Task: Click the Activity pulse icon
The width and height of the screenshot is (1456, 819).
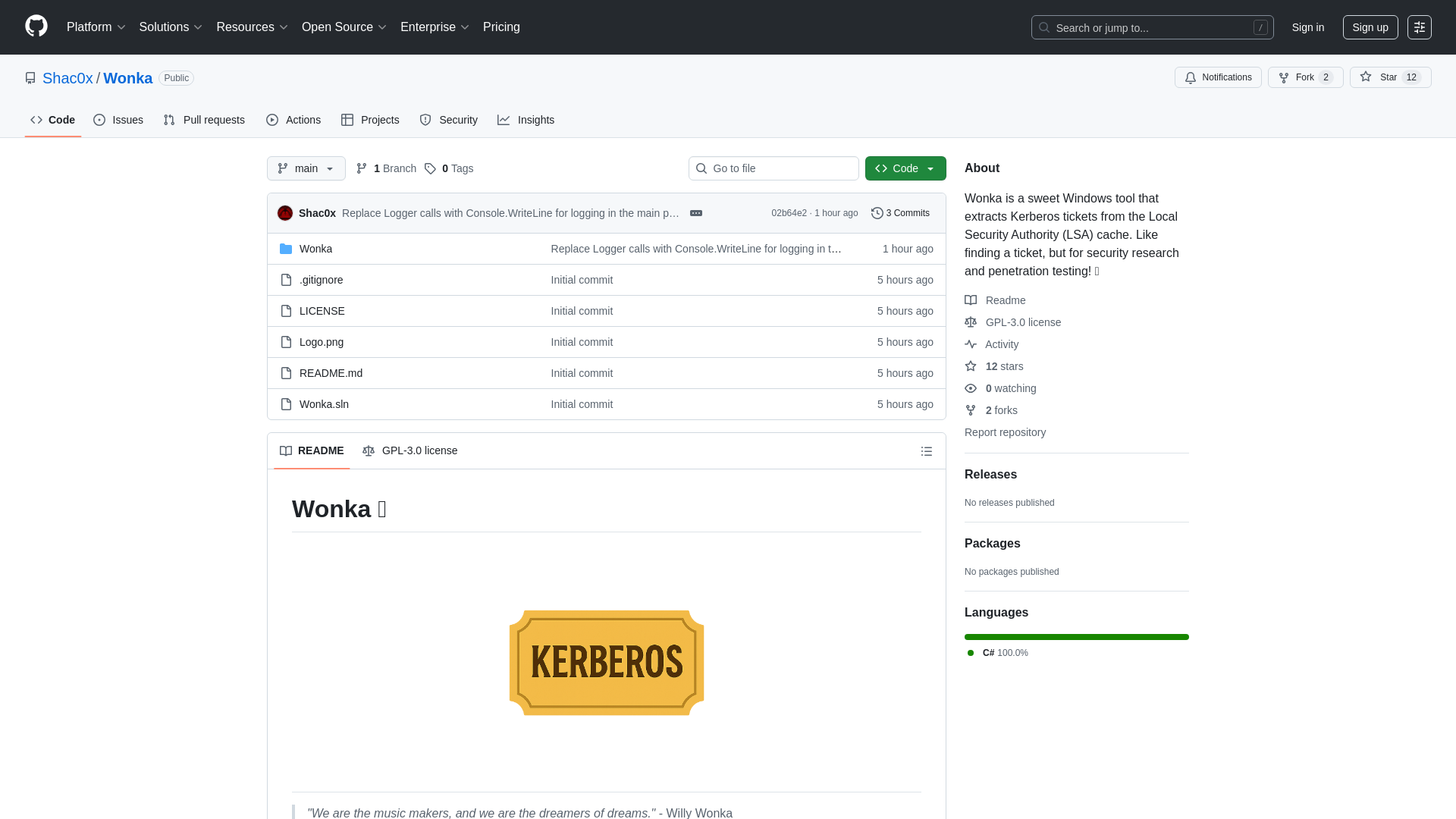Action: (x=971, y=344)
